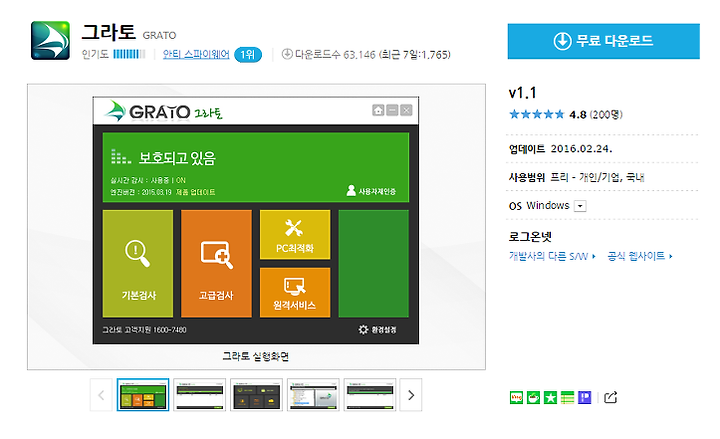The image size is (720, 439).
Task: Click the 보호되고 있음 status banner
Action: pyautogui.click(x=256, y=167)
